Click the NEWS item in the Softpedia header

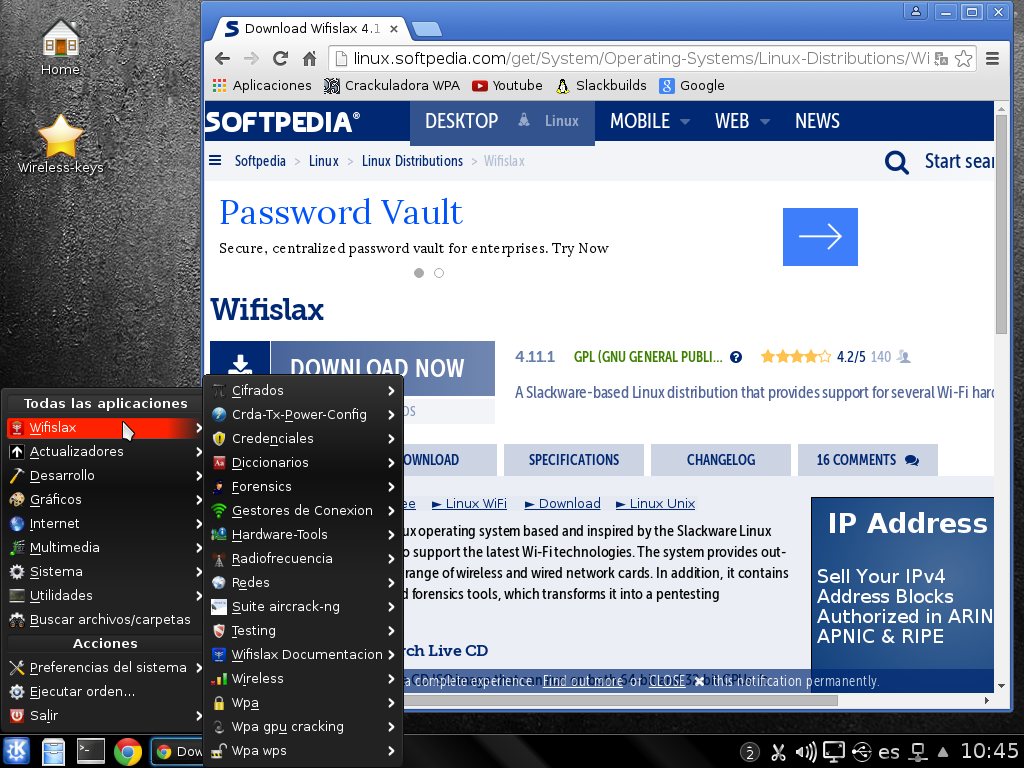[x=817, y=121]
